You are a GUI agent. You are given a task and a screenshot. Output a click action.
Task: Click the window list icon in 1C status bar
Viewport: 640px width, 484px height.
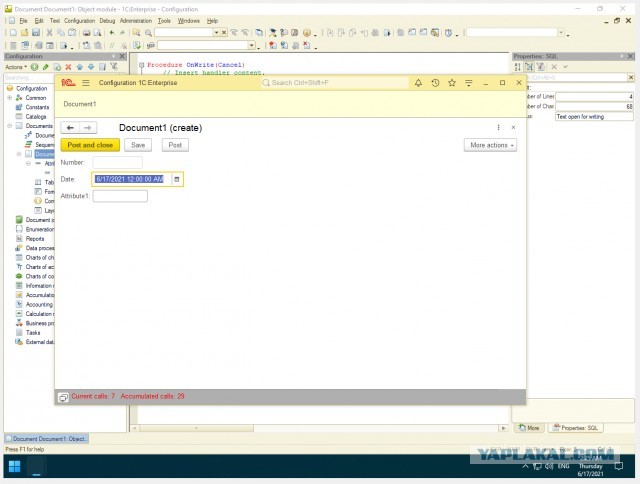(63, 397)
